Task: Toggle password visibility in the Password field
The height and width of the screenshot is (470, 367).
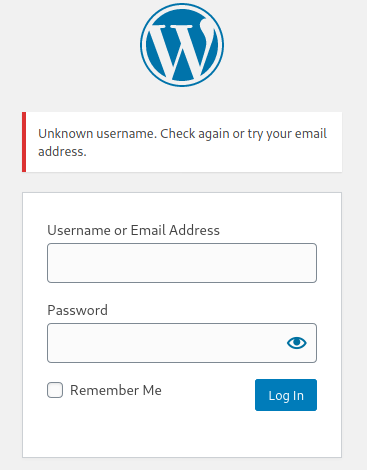Action: pyautogui.click(x=296, y=343)
